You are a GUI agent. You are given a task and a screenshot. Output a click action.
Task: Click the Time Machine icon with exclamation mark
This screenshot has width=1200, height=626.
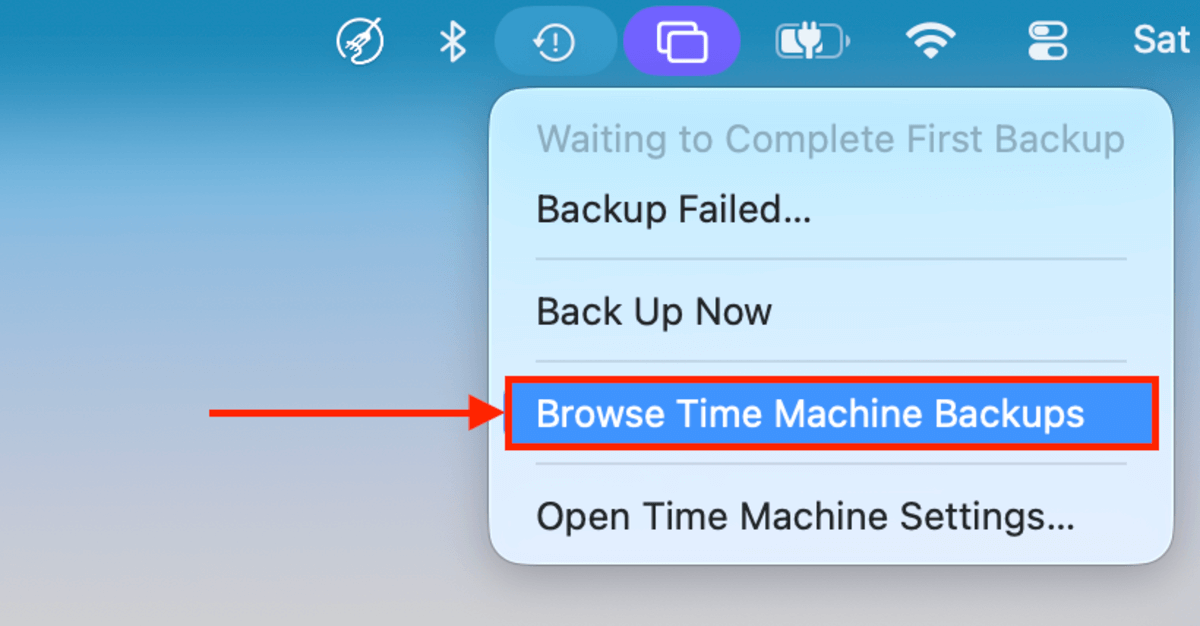coord(556,40)
